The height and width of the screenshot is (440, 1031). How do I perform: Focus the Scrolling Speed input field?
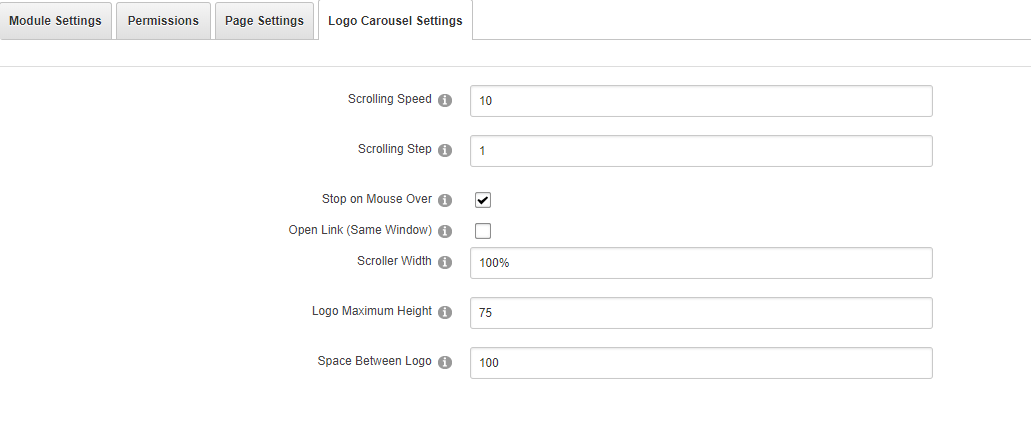point(700,101)
